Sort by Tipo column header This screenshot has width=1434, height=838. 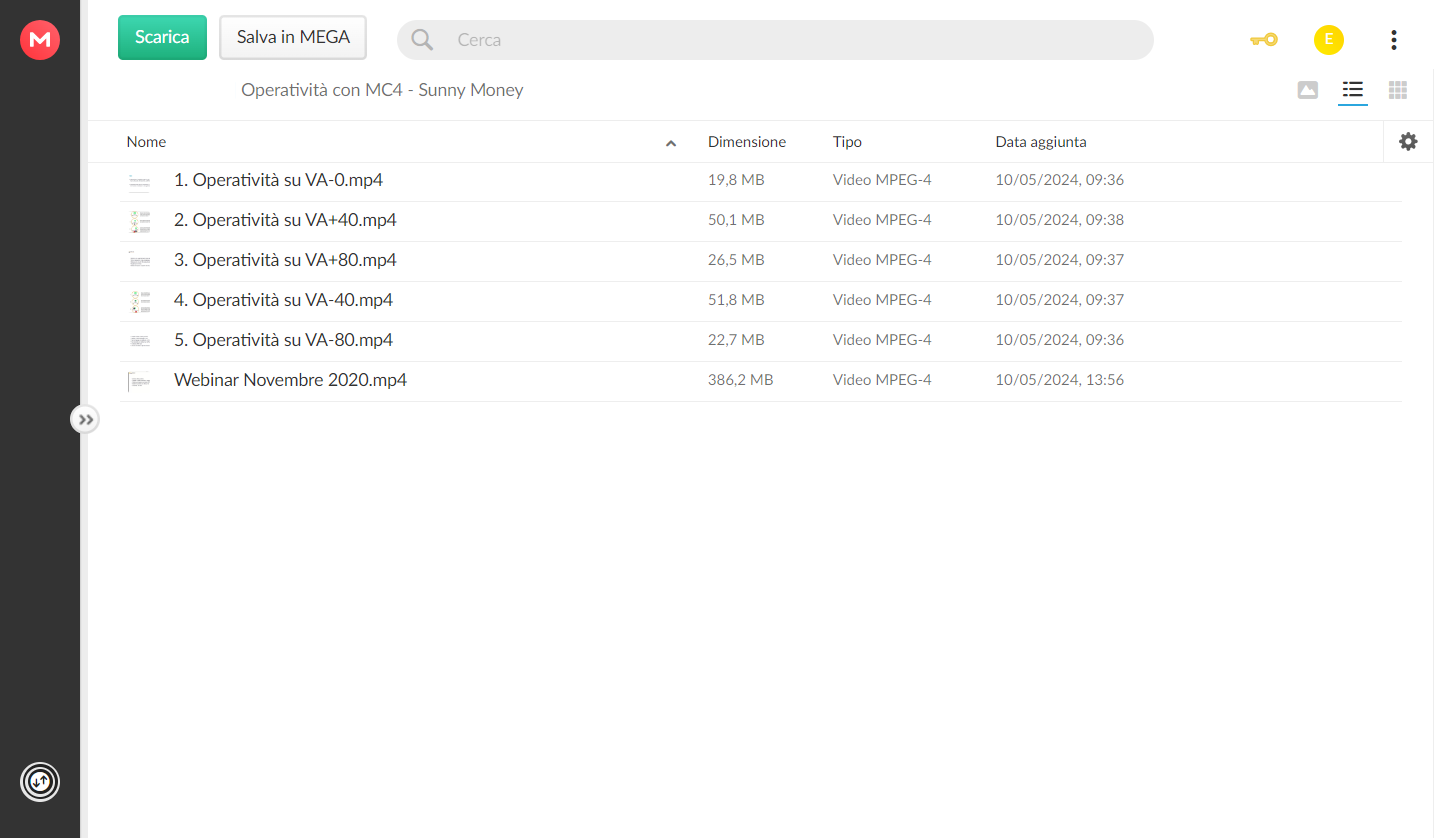pos(847,142)
